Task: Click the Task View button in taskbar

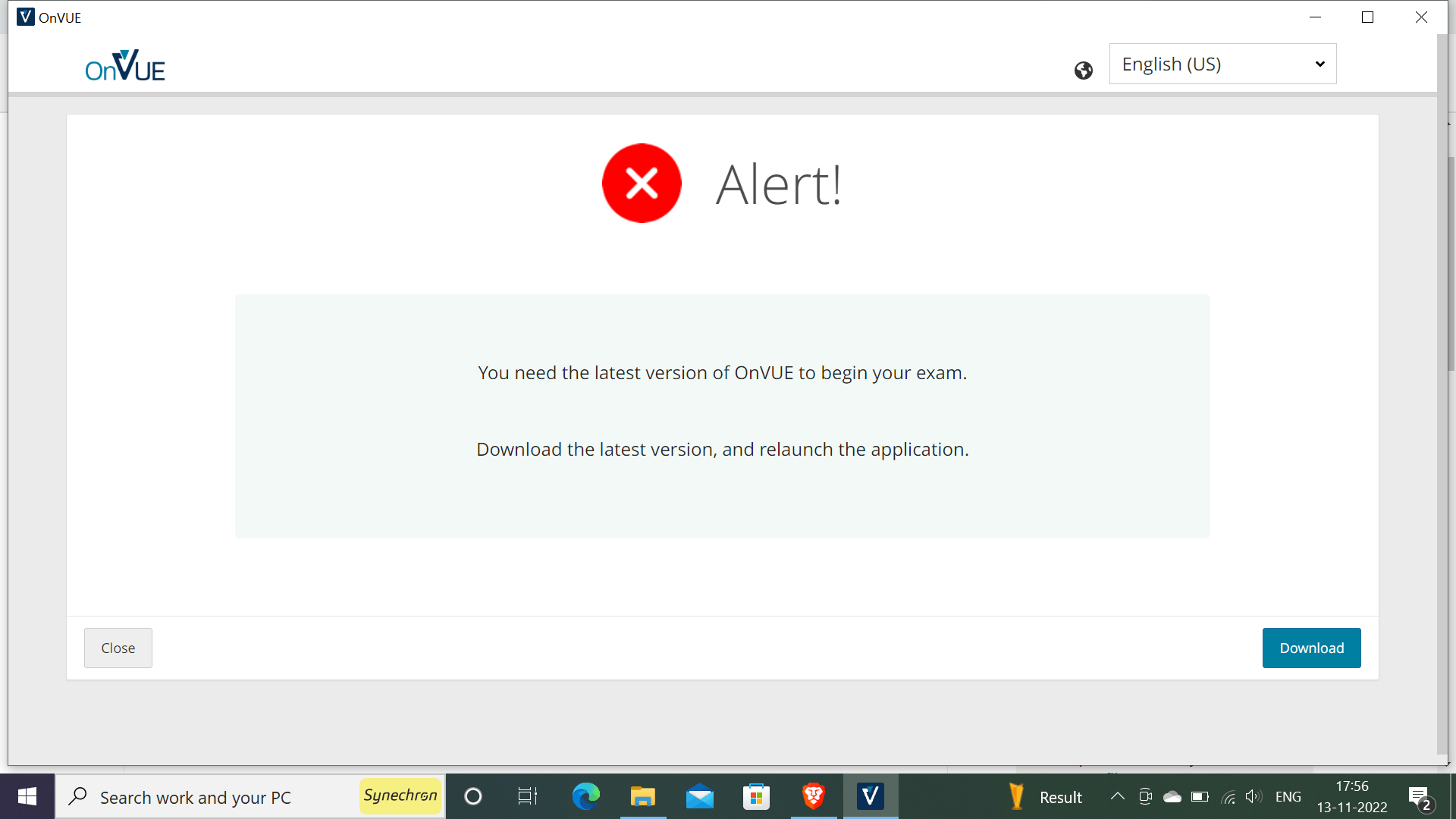Action: coord(527,797)
